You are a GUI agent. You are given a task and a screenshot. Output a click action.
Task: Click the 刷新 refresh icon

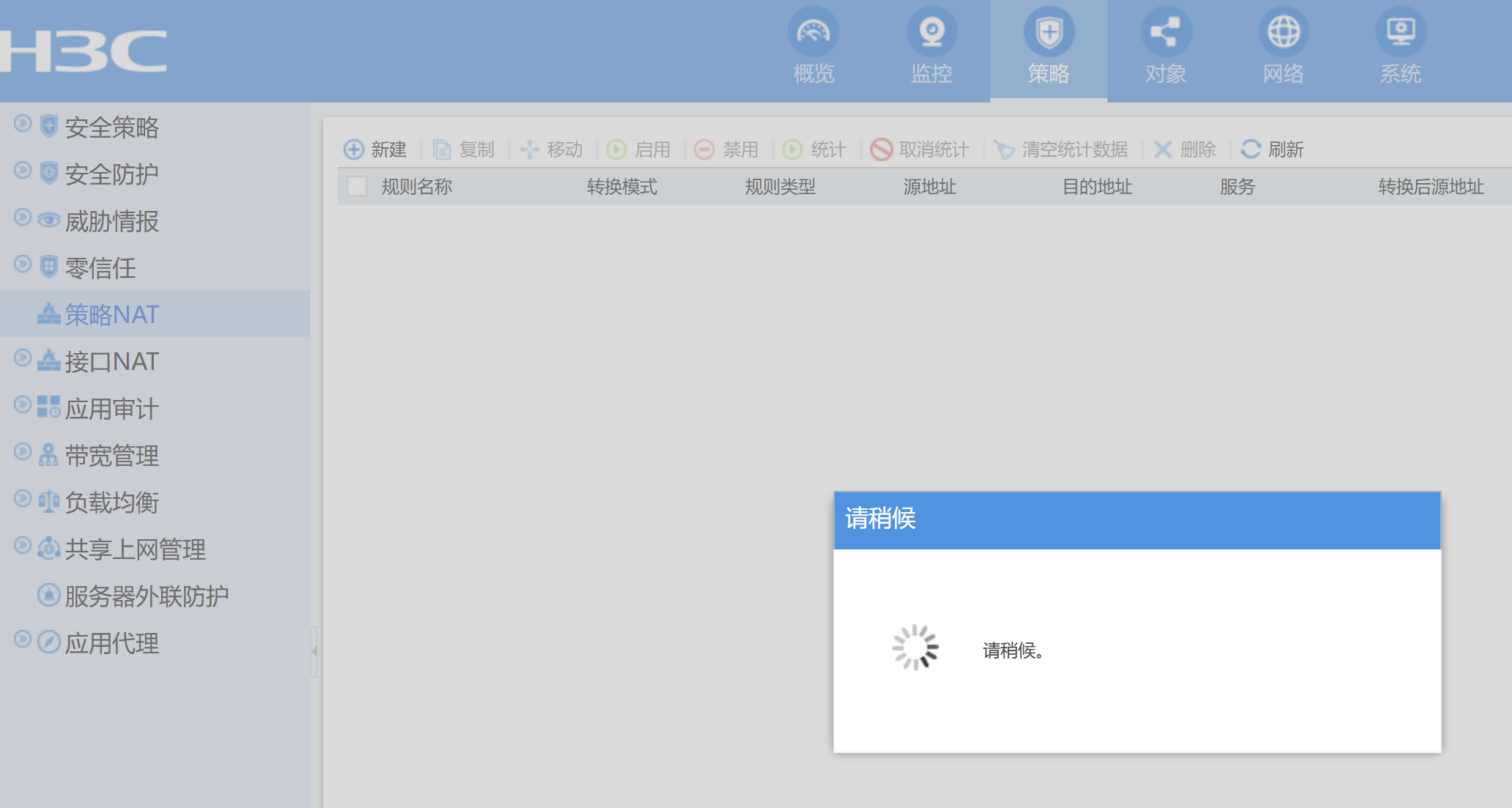click(1250, 149)
